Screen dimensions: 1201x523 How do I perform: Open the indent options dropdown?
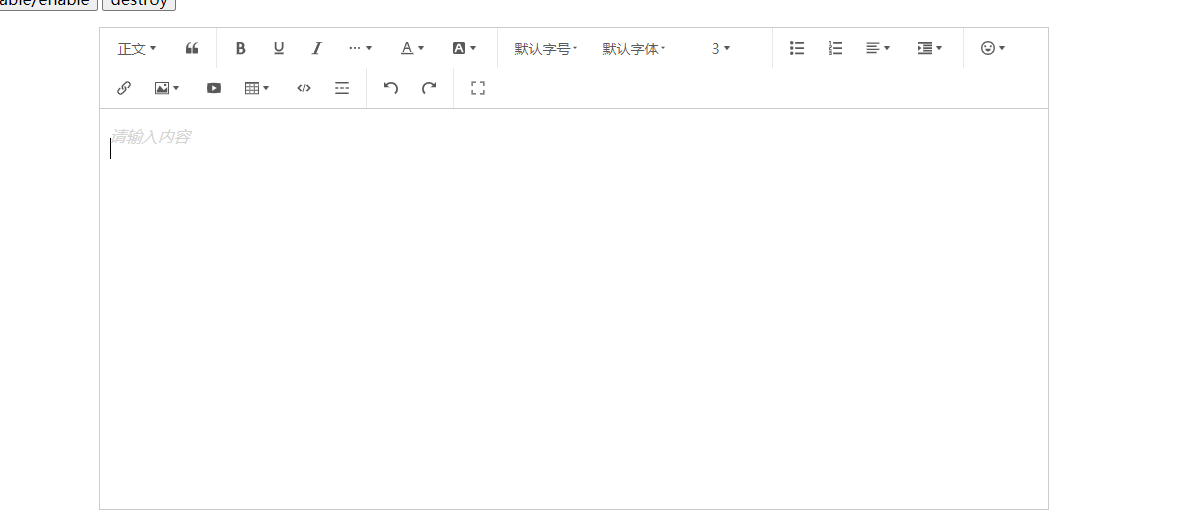[x=930, y=48]
